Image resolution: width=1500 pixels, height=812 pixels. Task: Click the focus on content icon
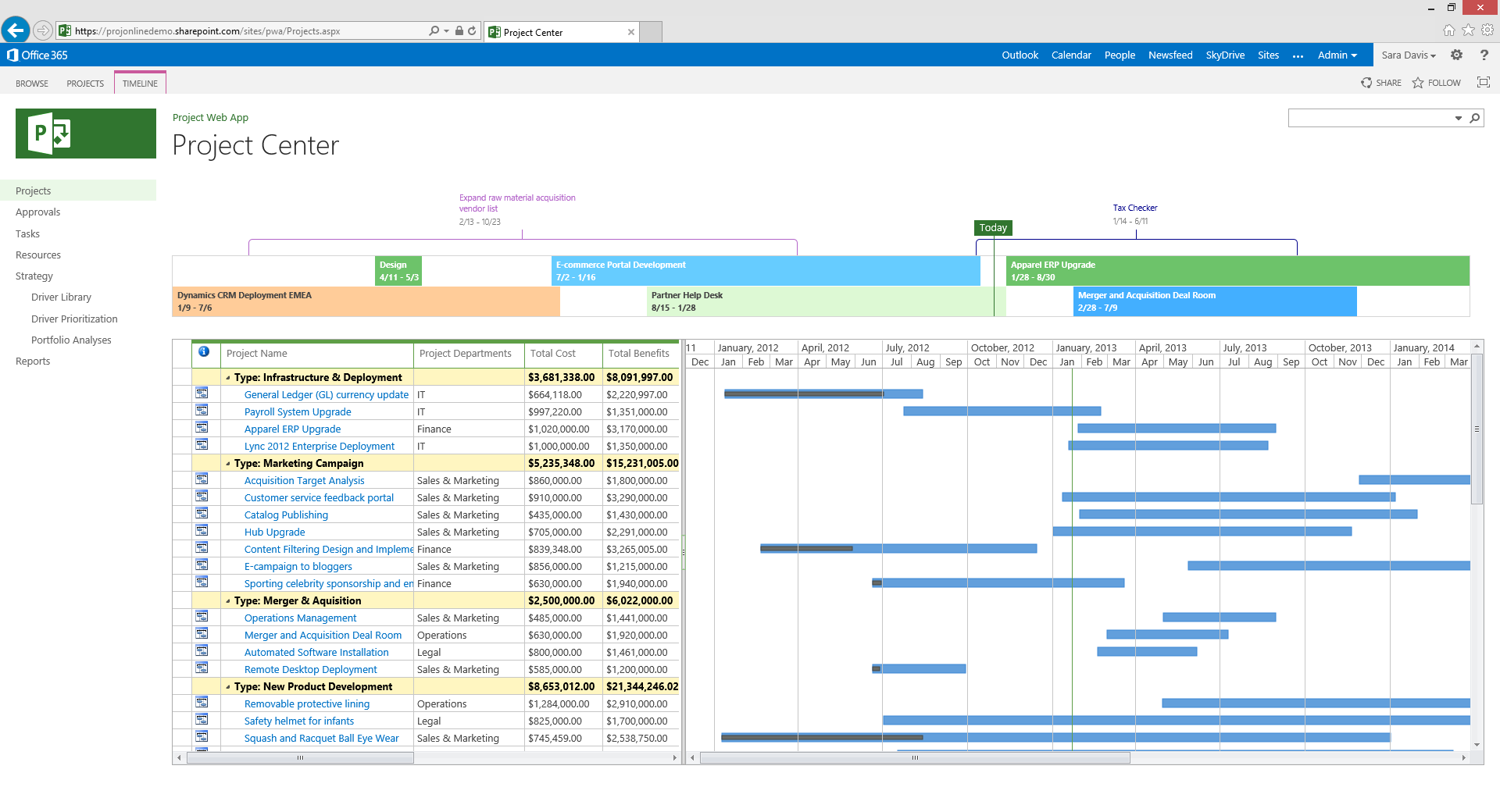coord(1483,83)
